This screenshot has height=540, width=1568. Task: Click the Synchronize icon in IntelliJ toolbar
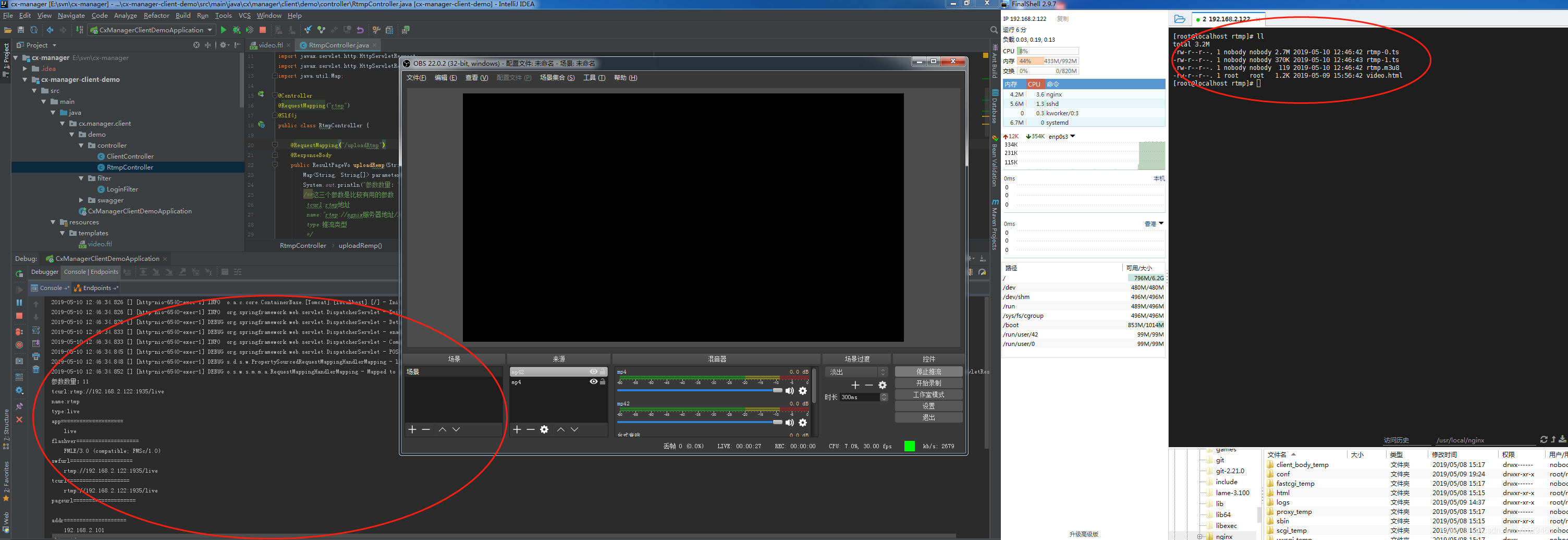(x=34, y=30)
